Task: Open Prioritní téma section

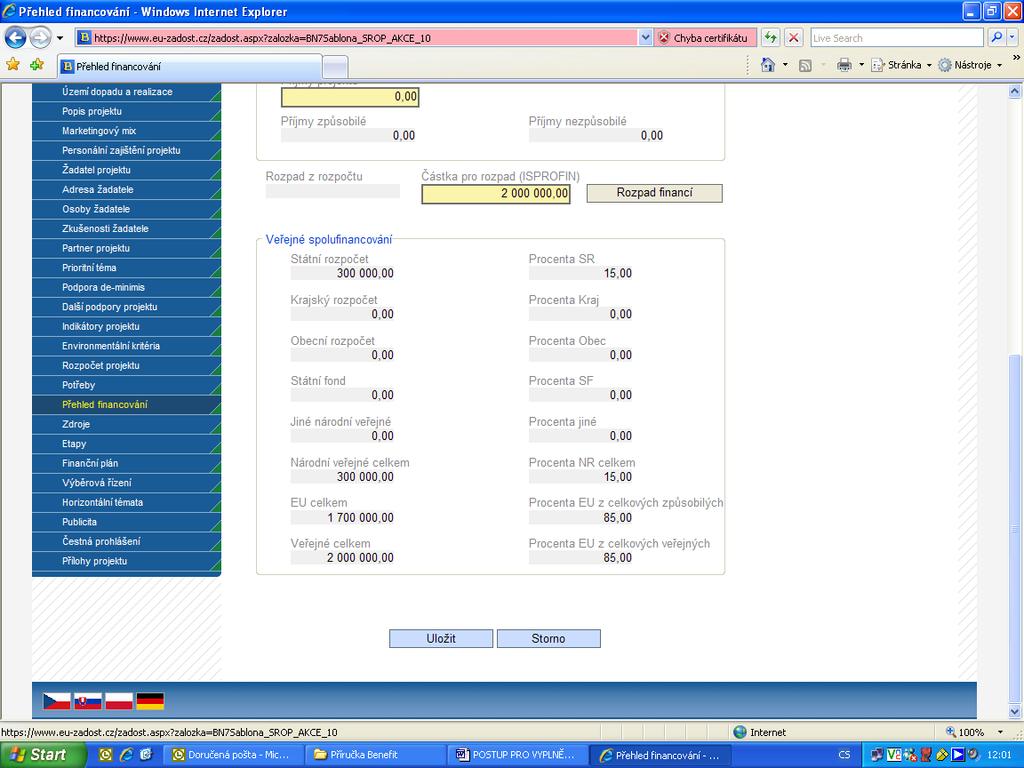Action: [126, 268]
